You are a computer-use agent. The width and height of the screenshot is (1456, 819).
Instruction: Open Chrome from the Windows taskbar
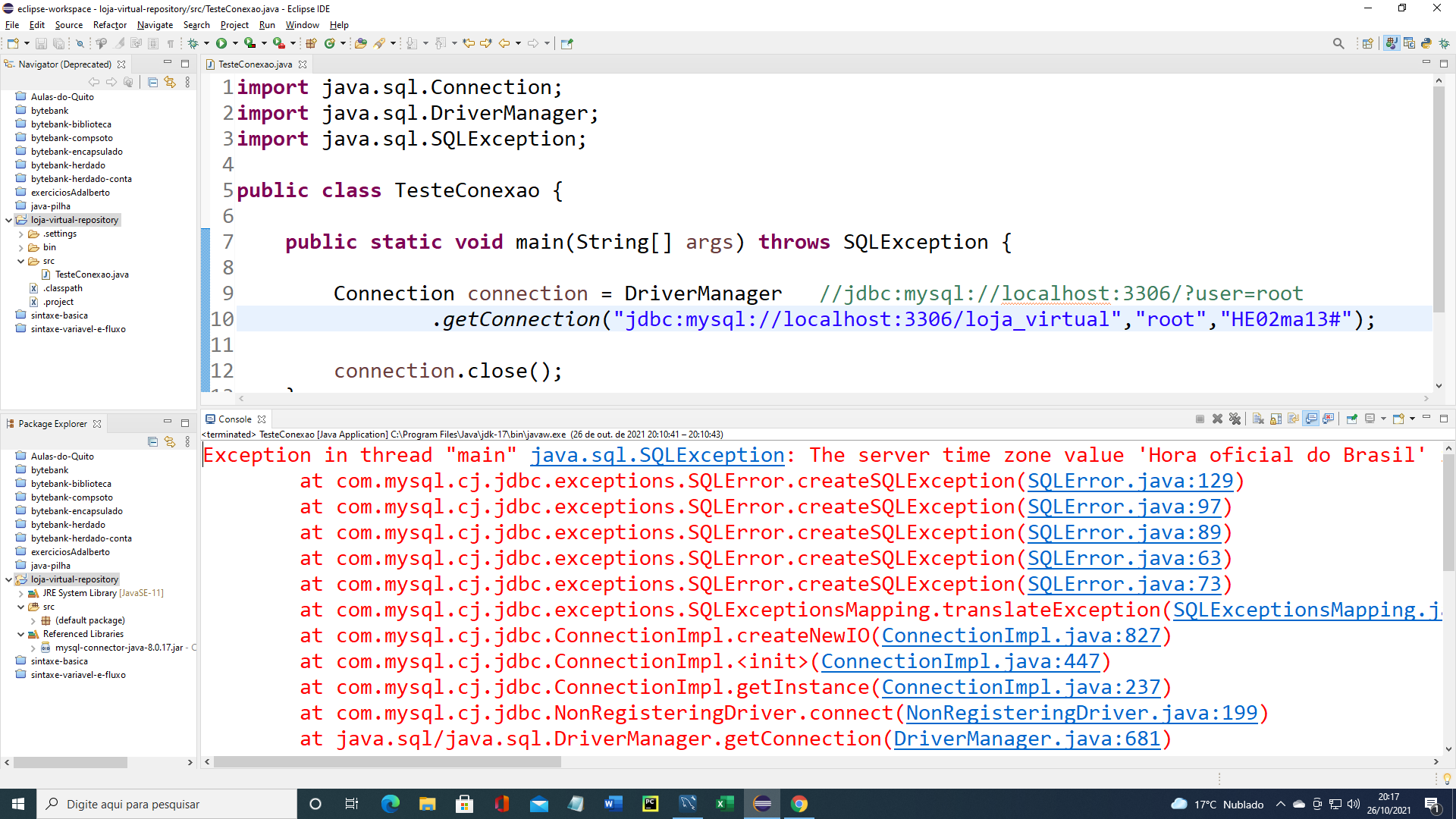tap(799, 804)
